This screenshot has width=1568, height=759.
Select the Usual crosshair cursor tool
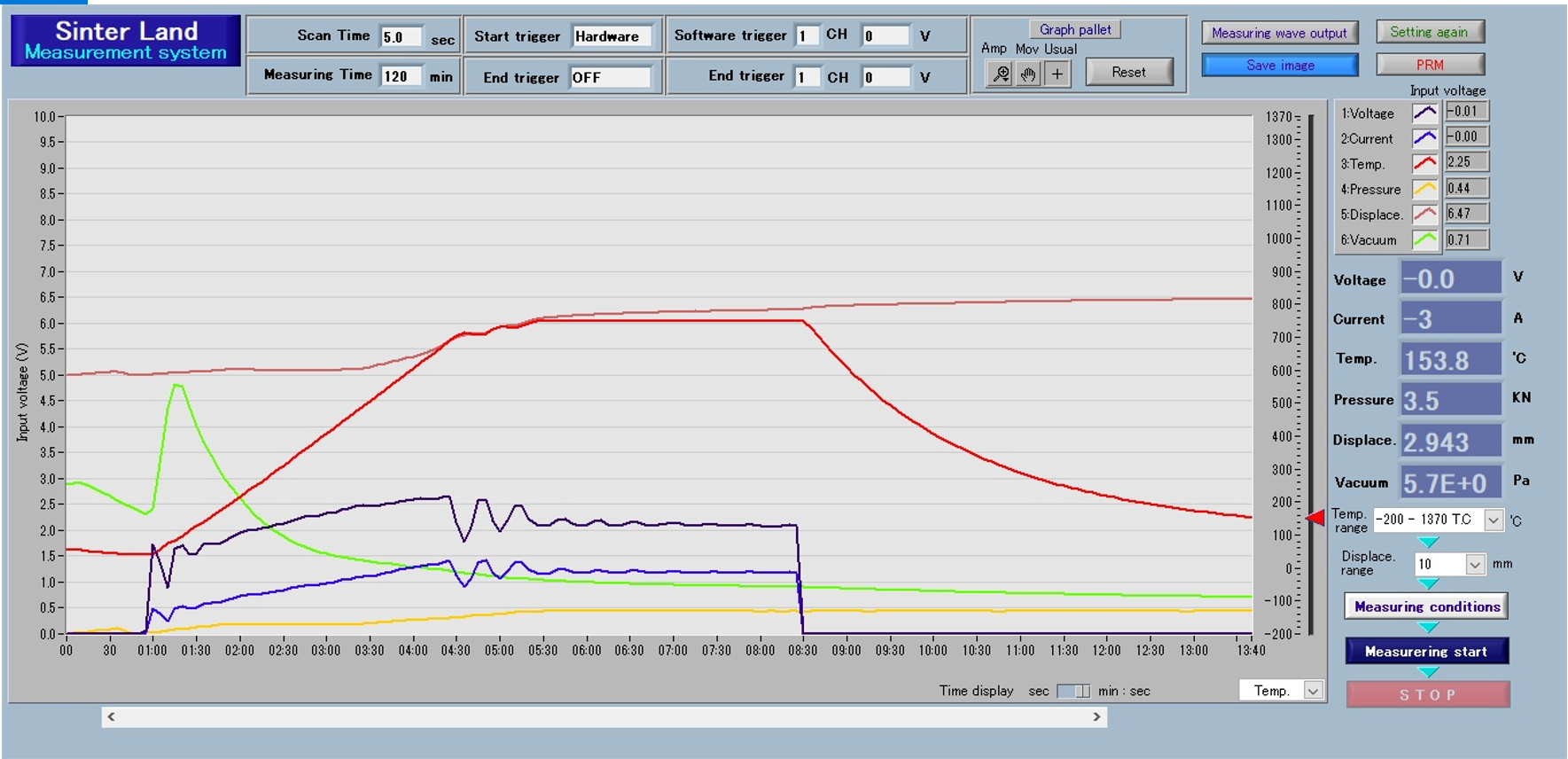coord(1057,74)
